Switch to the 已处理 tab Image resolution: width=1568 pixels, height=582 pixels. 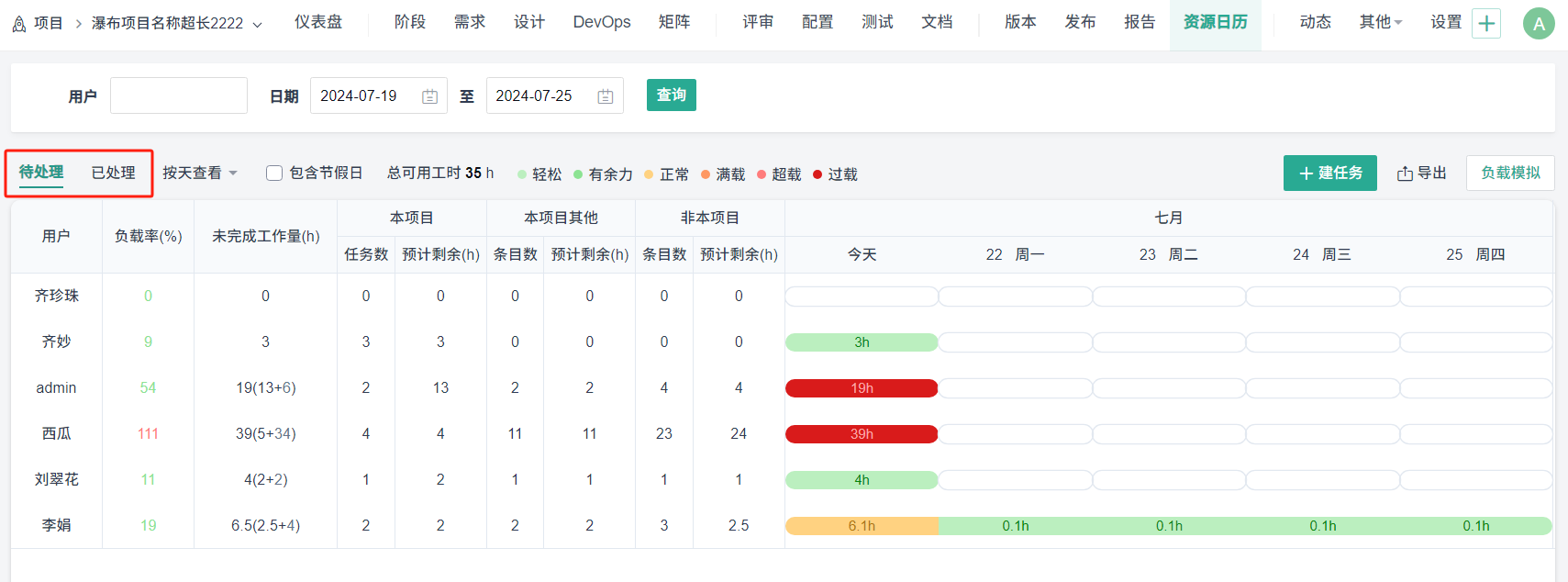113,173
